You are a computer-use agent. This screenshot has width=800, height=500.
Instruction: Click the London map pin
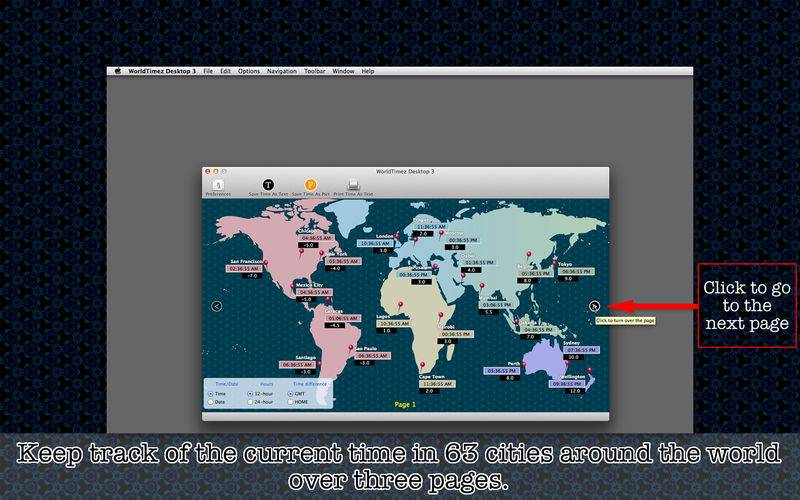coord(396,237)
